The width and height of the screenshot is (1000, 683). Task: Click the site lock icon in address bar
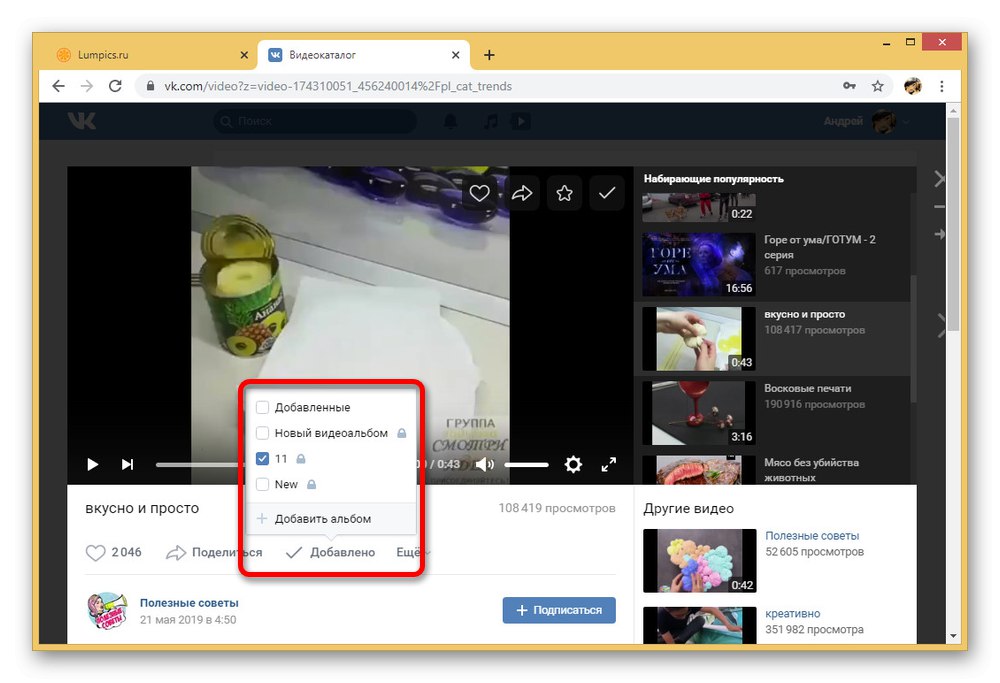tap(151, 86)
